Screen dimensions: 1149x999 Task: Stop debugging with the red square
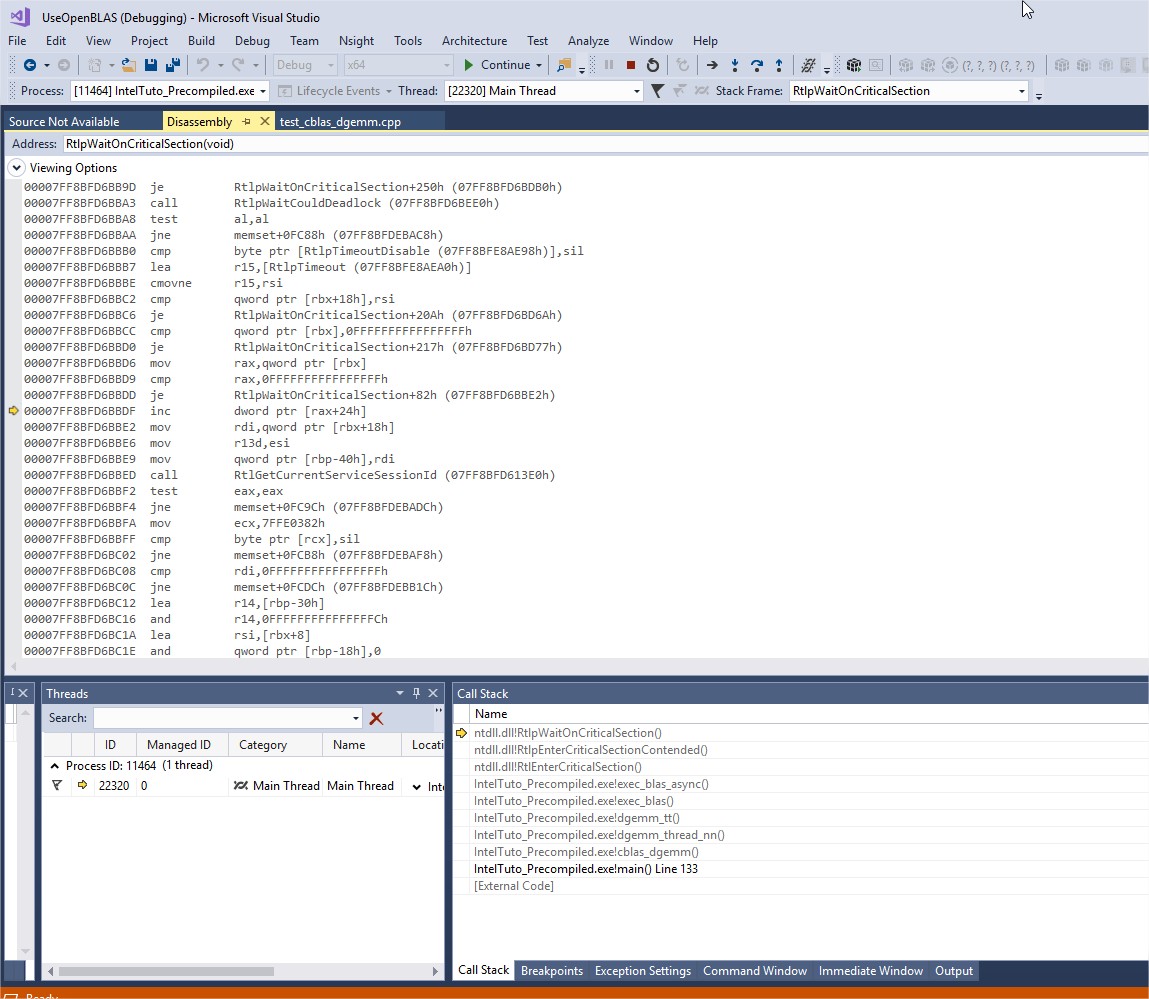tap(630, 65)
